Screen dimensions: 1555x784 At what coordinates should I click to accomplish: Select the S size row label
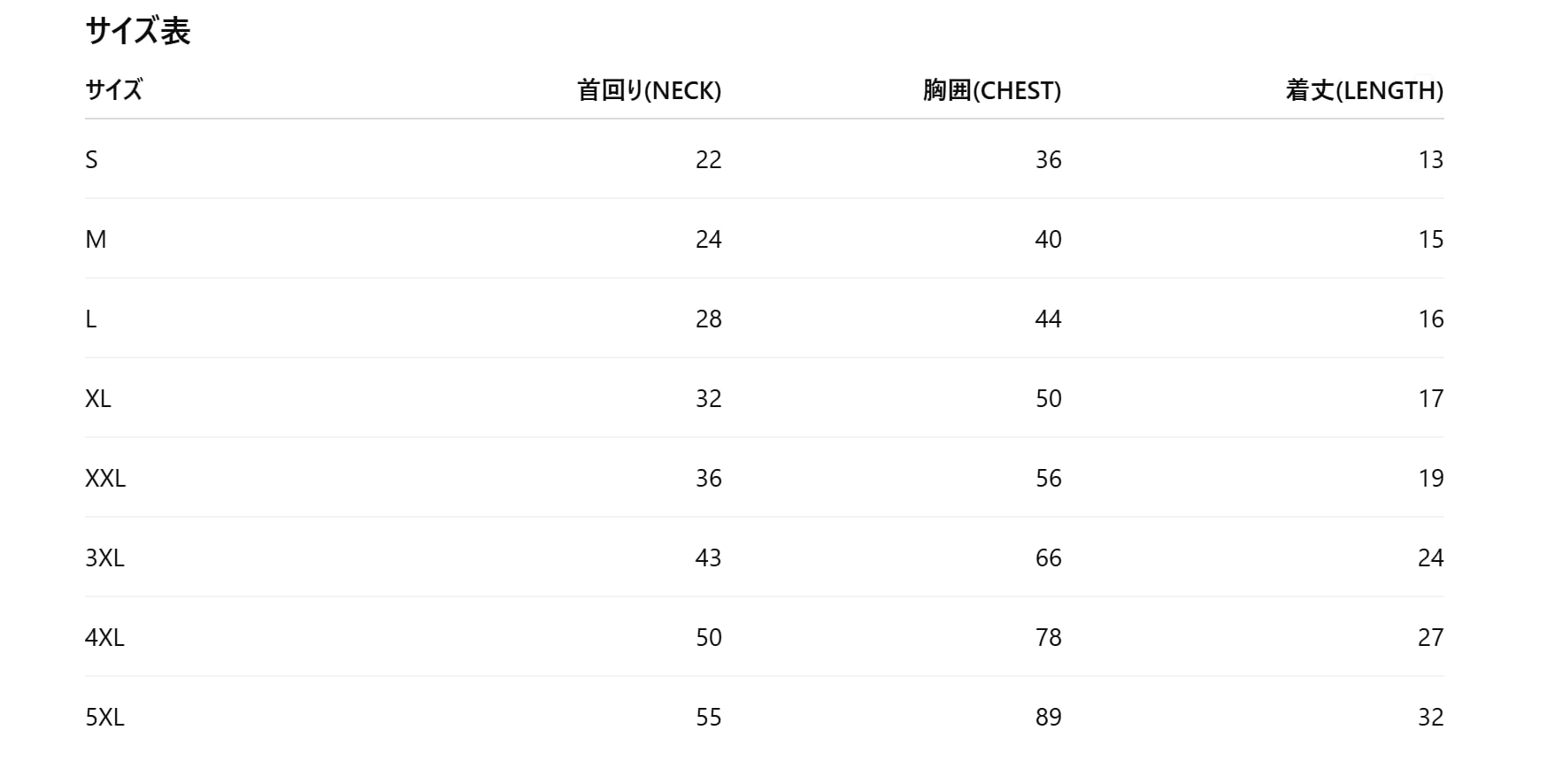[x=91, y=160]
